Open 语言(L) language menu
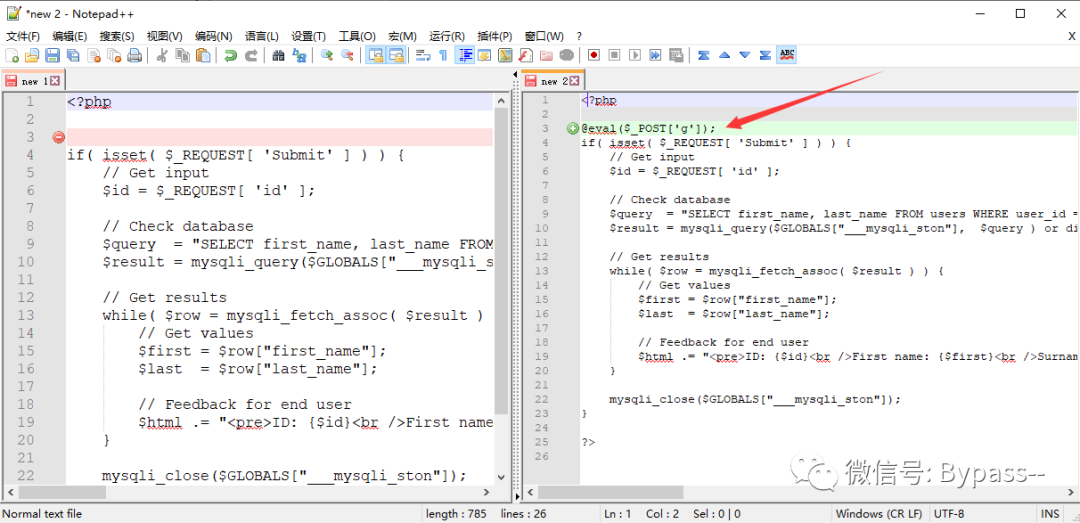This screenshot has height=523, width=1080. pyautogui.click(x=262, y=36)
